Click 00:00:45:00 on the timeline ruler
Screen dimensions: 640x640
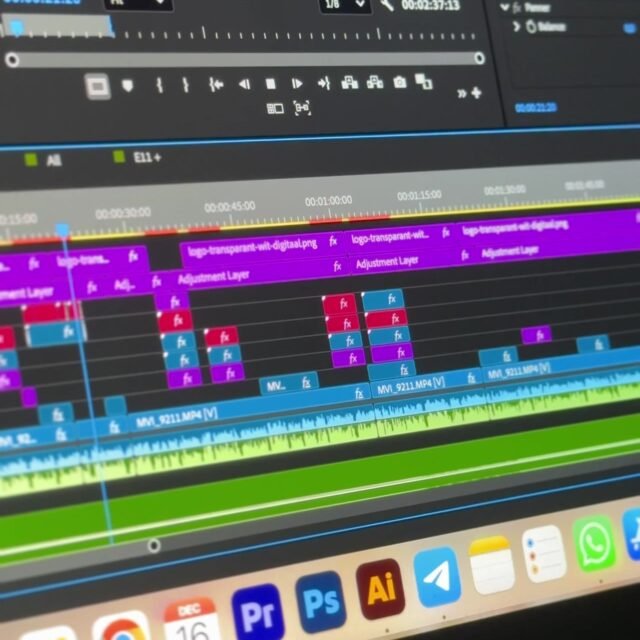(x=230, y=207)
